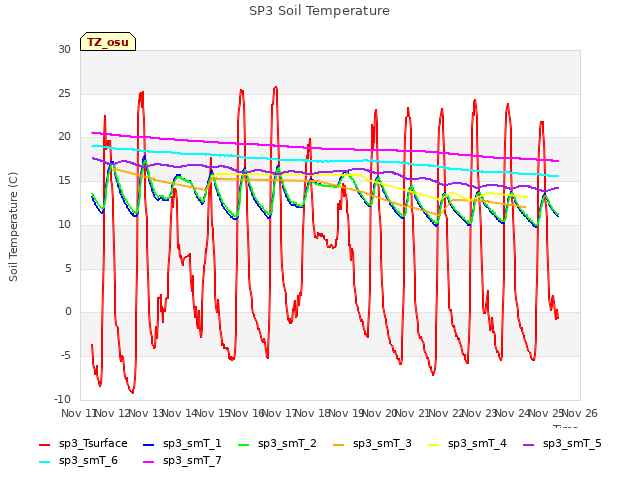Click the blue sp3_smT_1 legend swatch

[149, 444]
